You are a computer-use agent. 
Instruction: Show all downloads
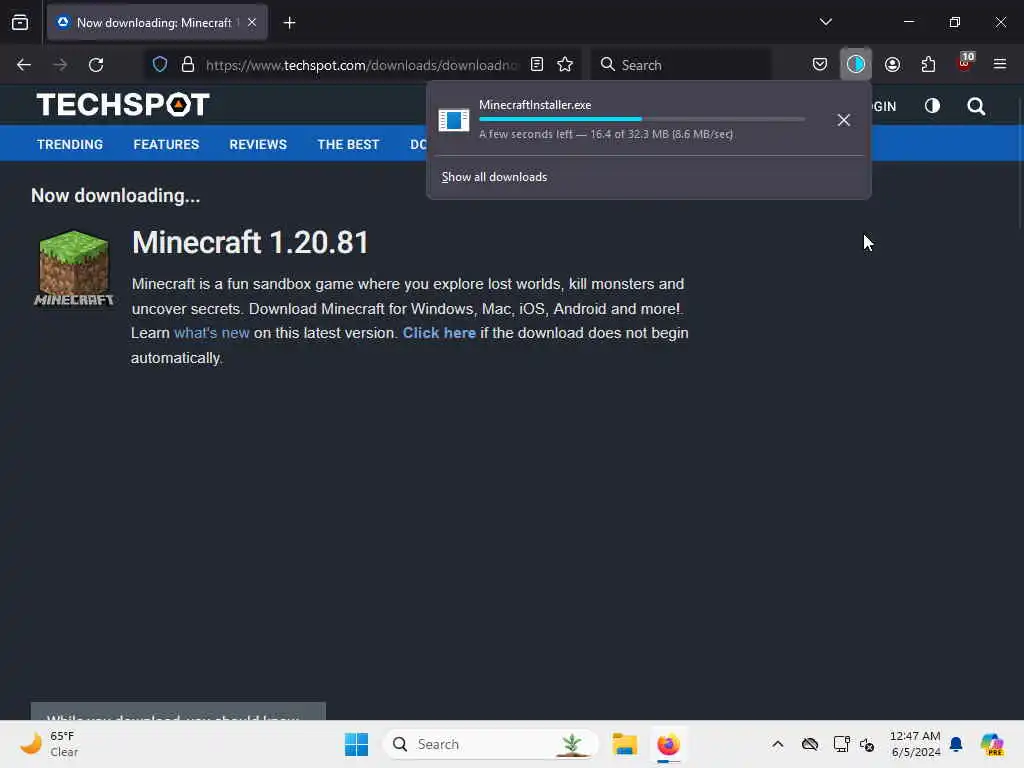(x=494, y=177)
